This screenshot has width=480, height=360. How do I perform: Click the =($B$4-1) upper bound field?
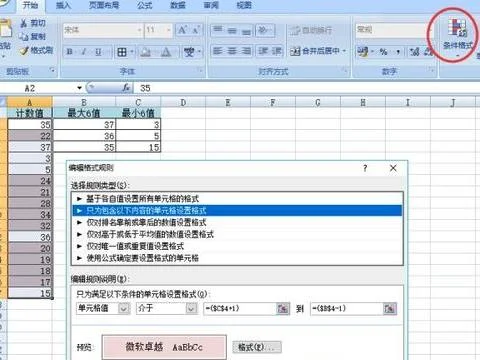[347, 308]
